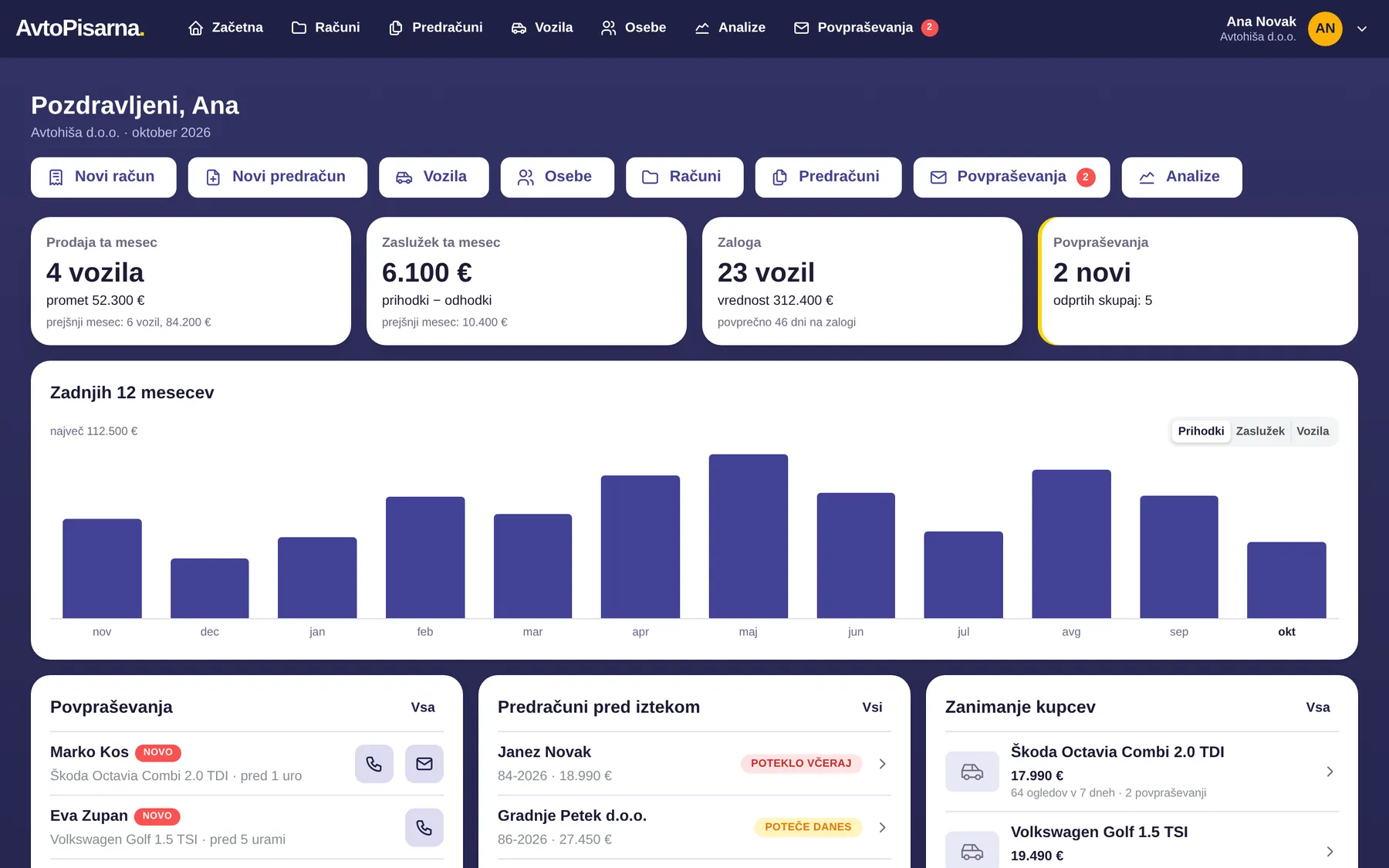1389x868 pixels.
Task: Open the Prodaja ta mesec card
Action: point(191,281)
